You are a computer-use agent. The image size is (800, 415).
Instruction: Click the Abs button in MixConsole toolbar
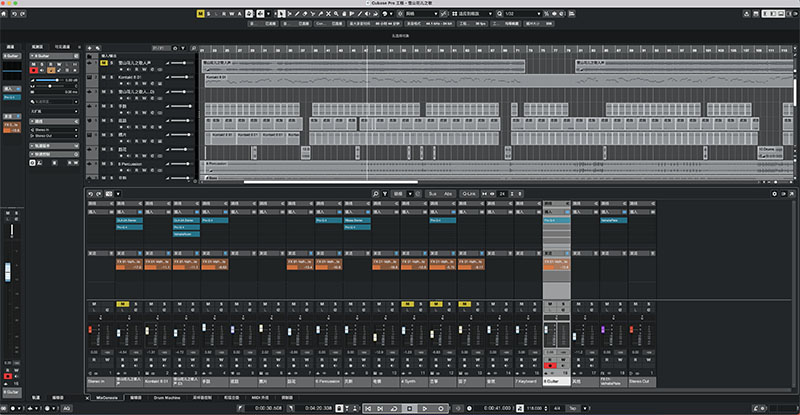pos(448,194)
